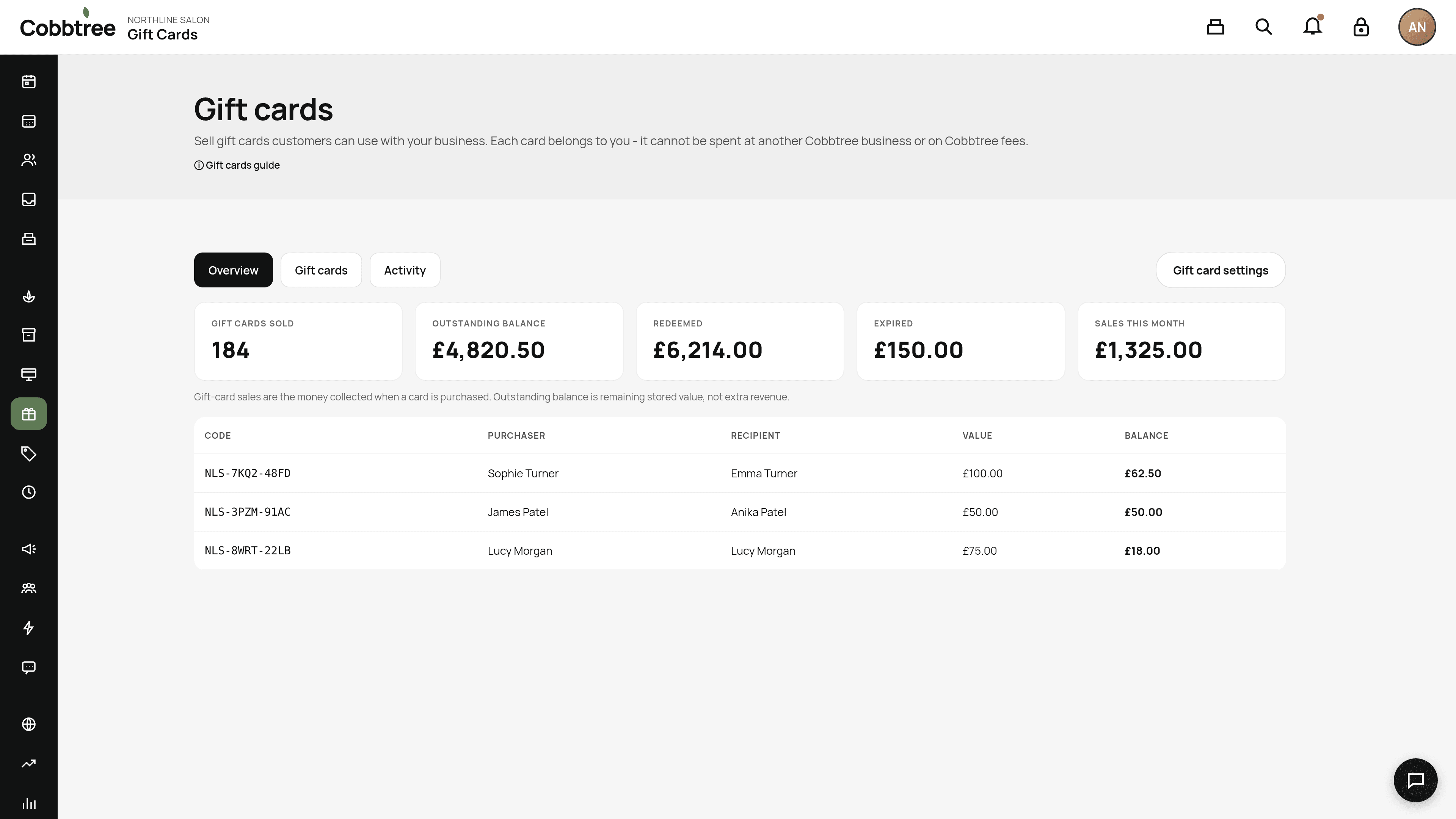Select gift card code NLS-8WRT-22LB

248,551
